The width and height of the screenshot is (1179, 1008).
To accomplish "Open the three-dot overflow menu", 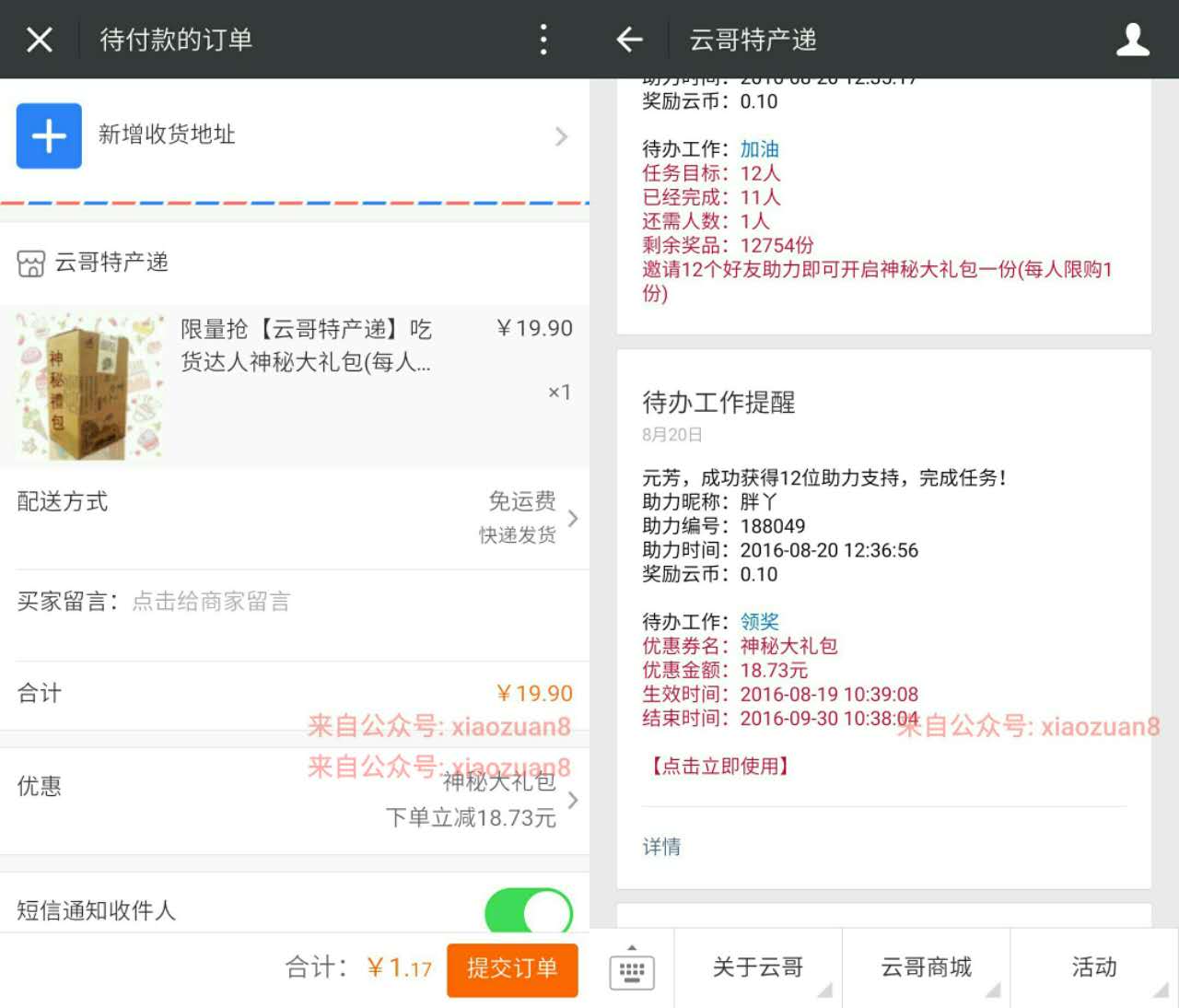I will pos(543,40).
